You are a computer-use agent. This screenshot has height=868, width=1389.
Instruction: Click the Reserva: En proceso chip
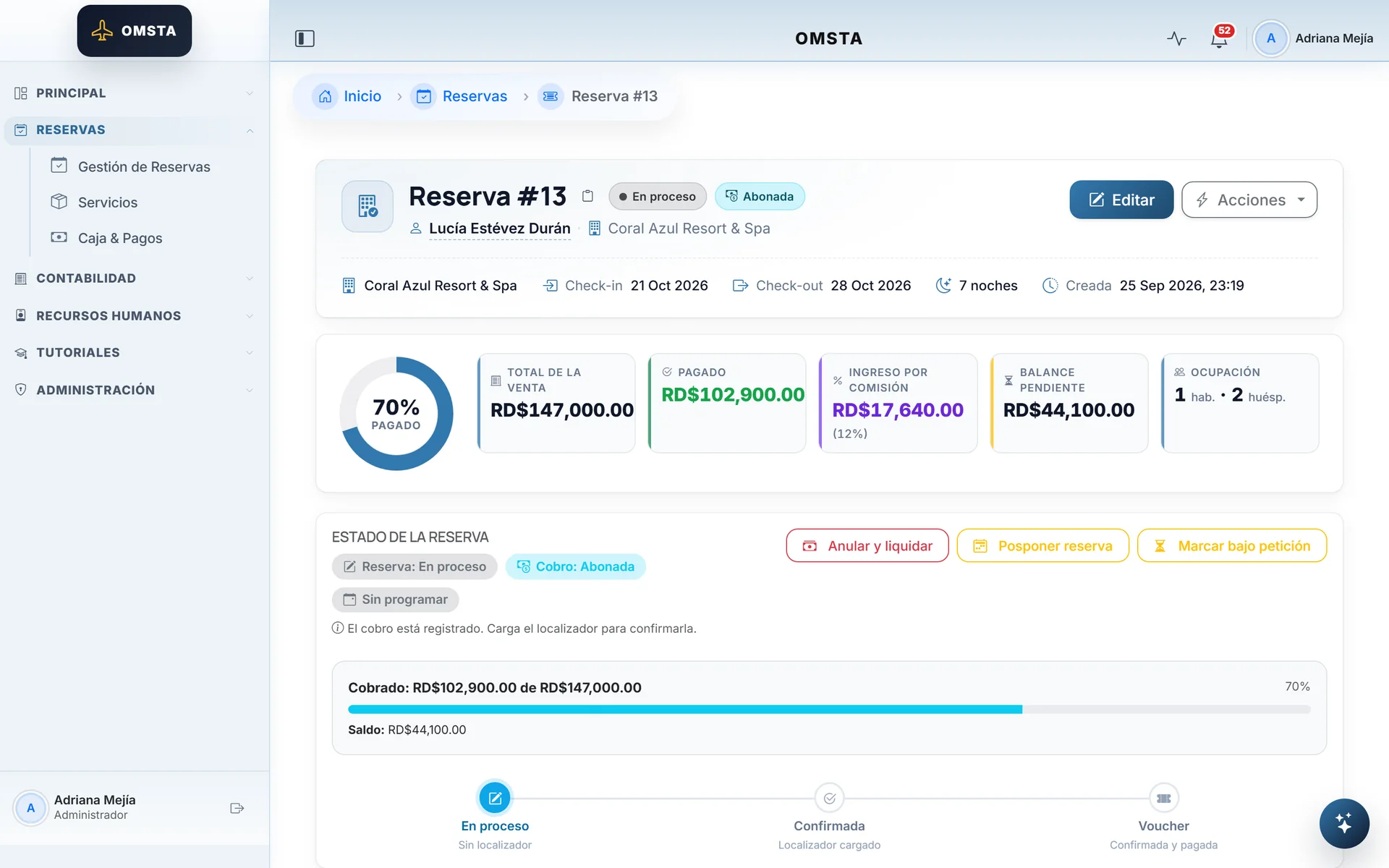(415, 566)
